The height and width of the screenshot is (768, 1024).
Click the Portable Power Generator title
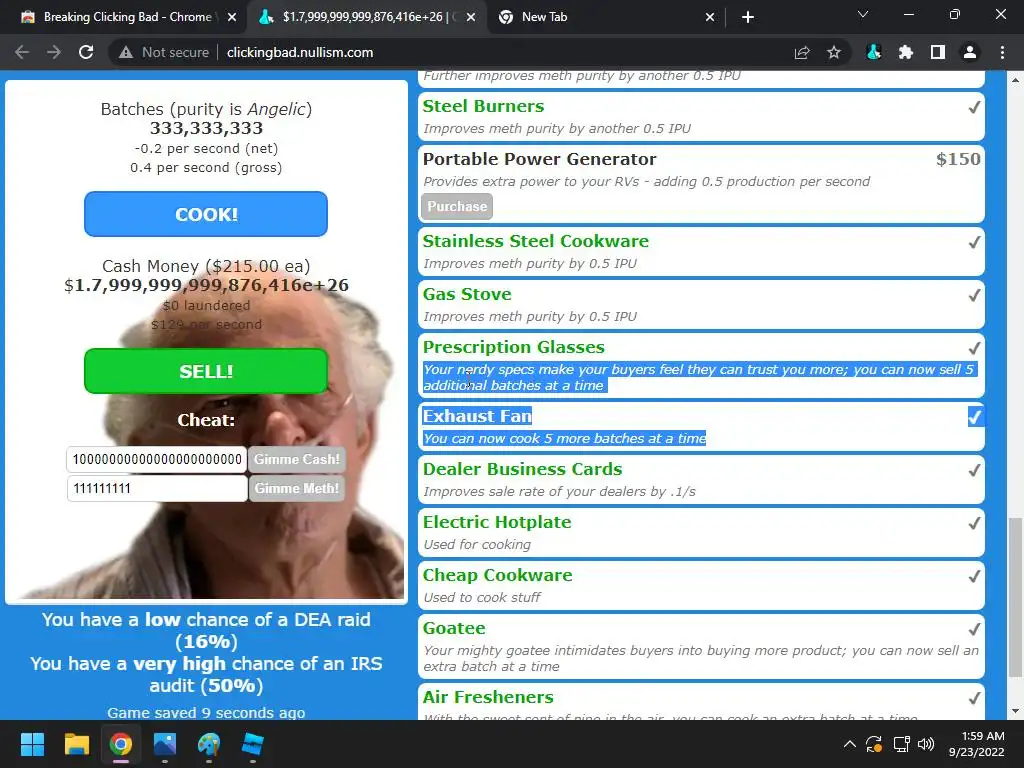tap(539, 159)
